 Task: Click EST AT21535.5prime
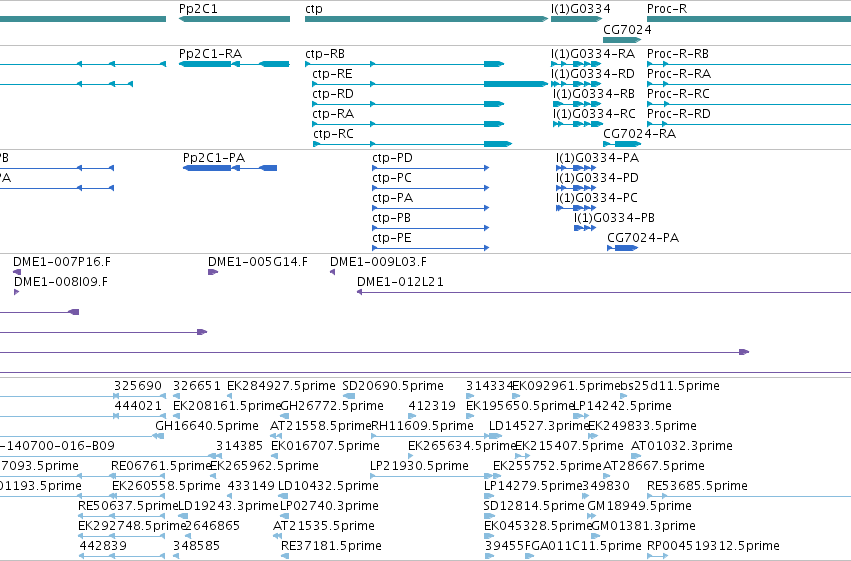click(x=277, y=537)
